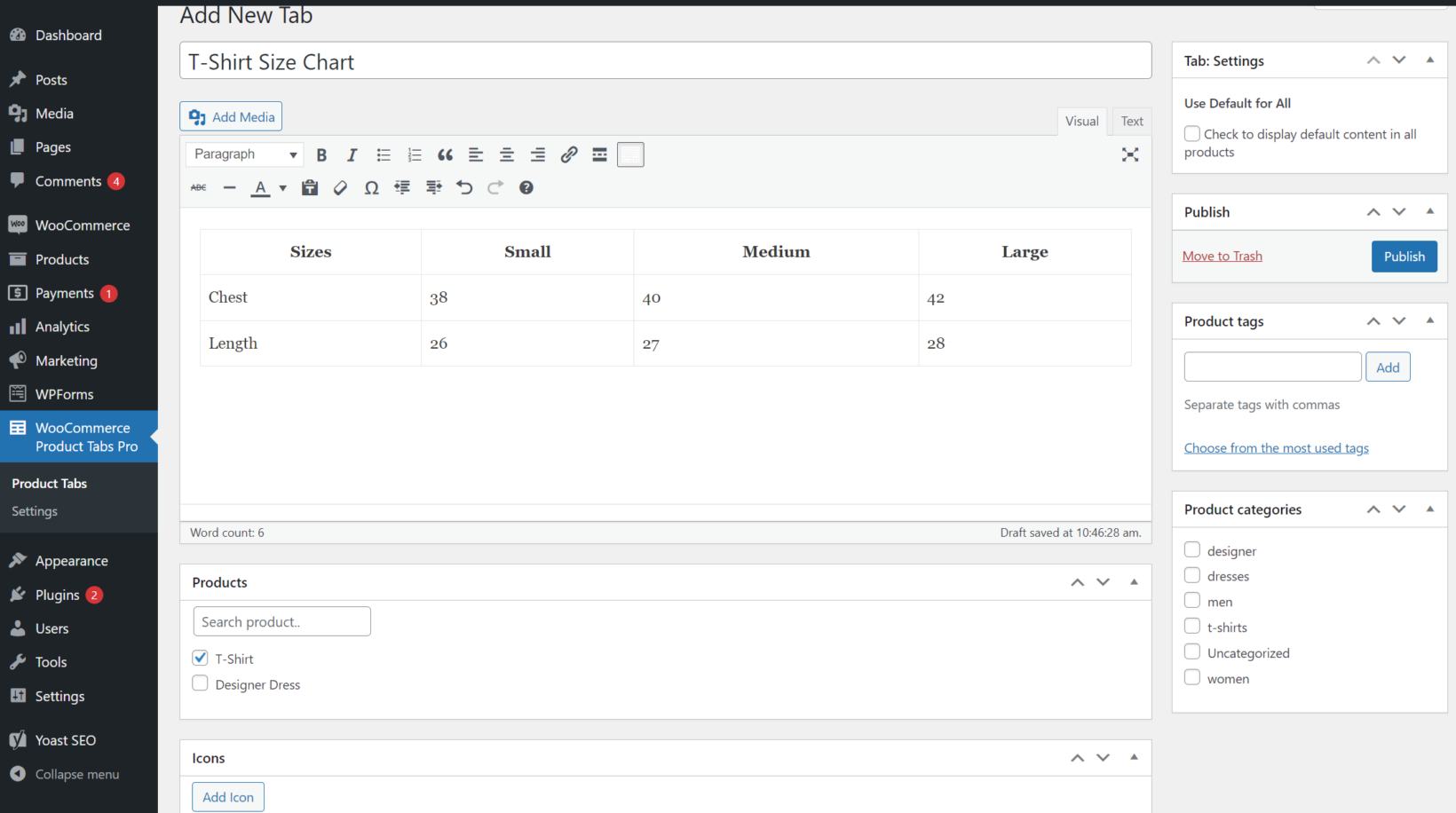Select the center alignment icon
Image resolution: width=1456 pixels, height=813 pixels.
[x=506, y=154]
